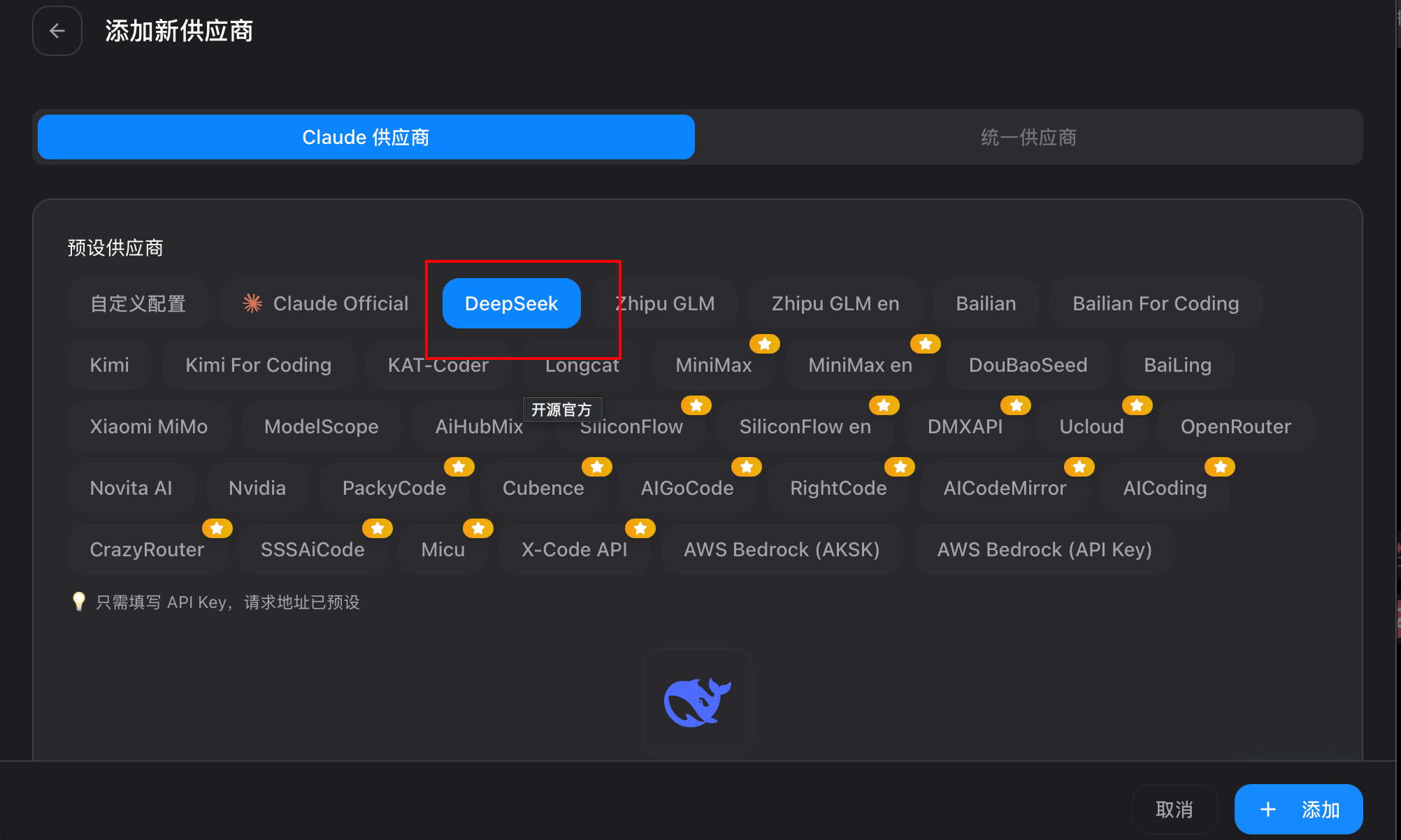Select the Kimi For Coding preset
Viewport: 1401px width, 840px height.
[258, 365]
